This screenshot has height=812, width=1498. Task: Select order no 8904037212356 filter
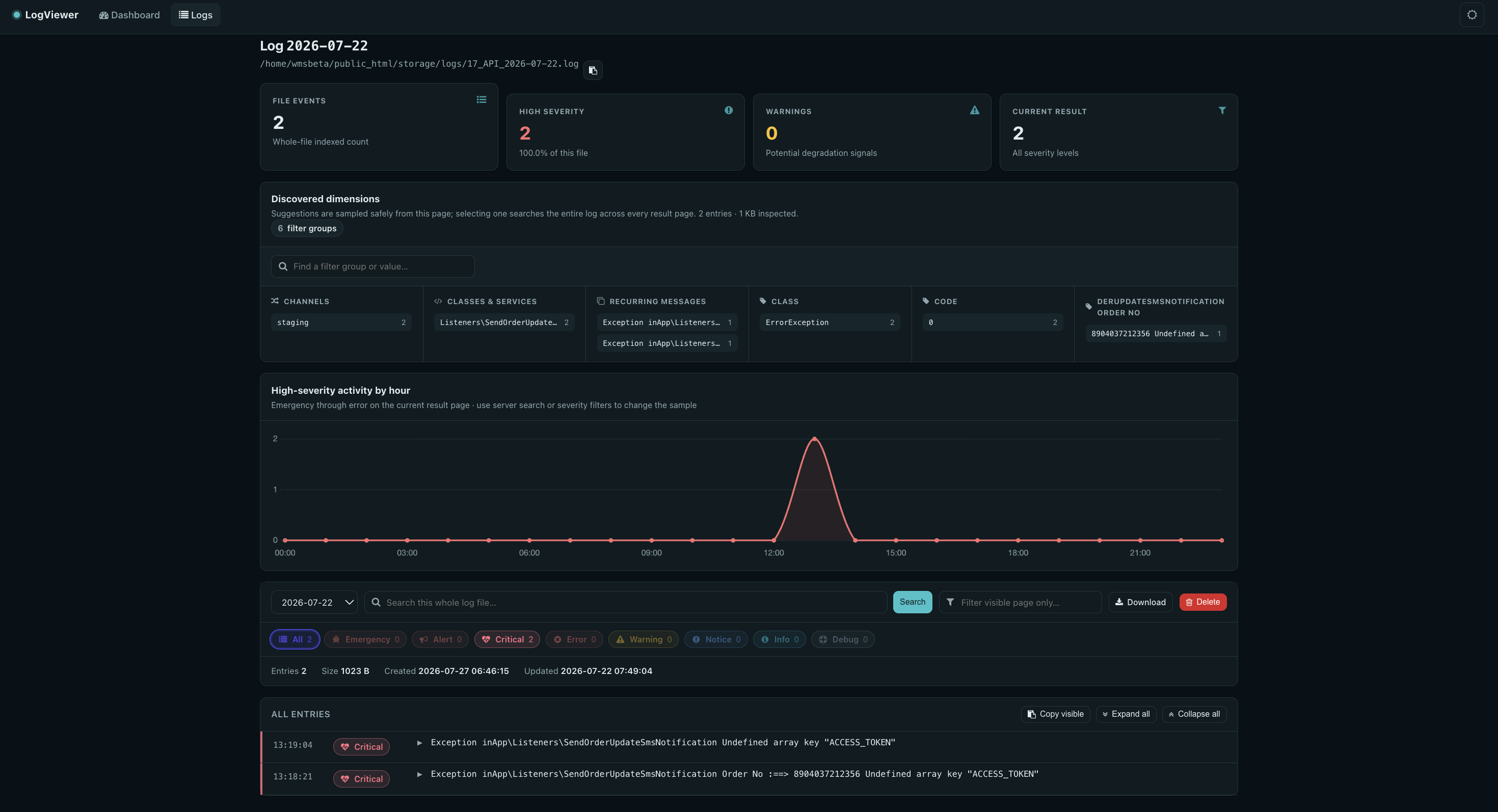1156,334
